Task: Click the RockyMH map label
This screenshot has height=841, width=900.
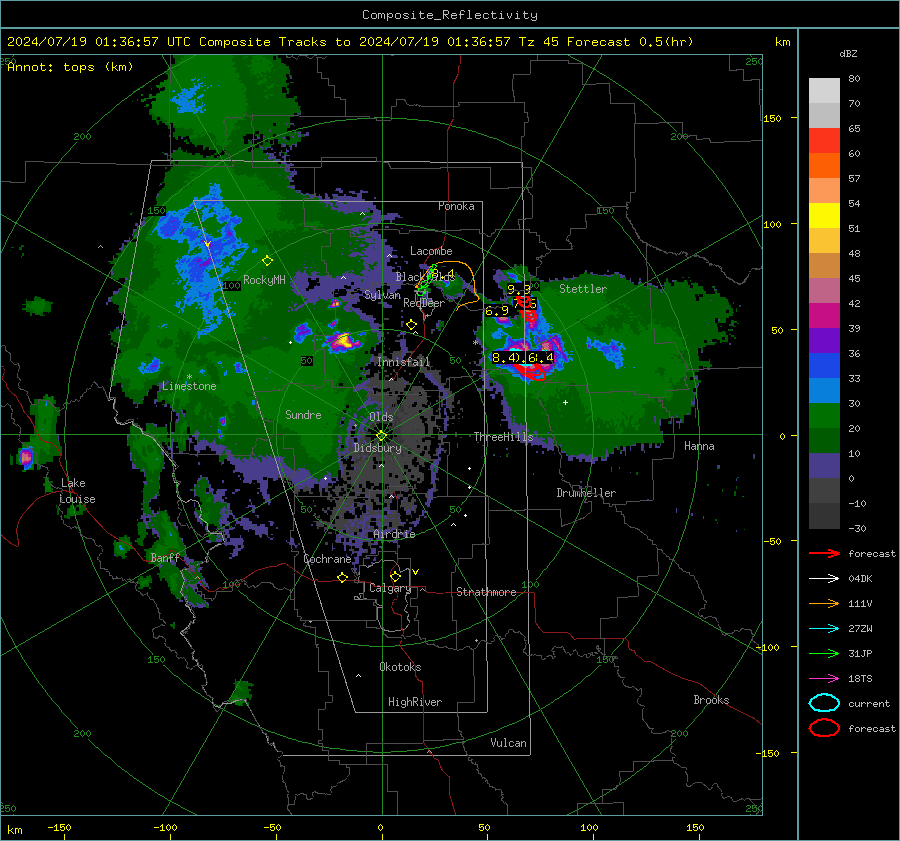Action: click(264, 280)
